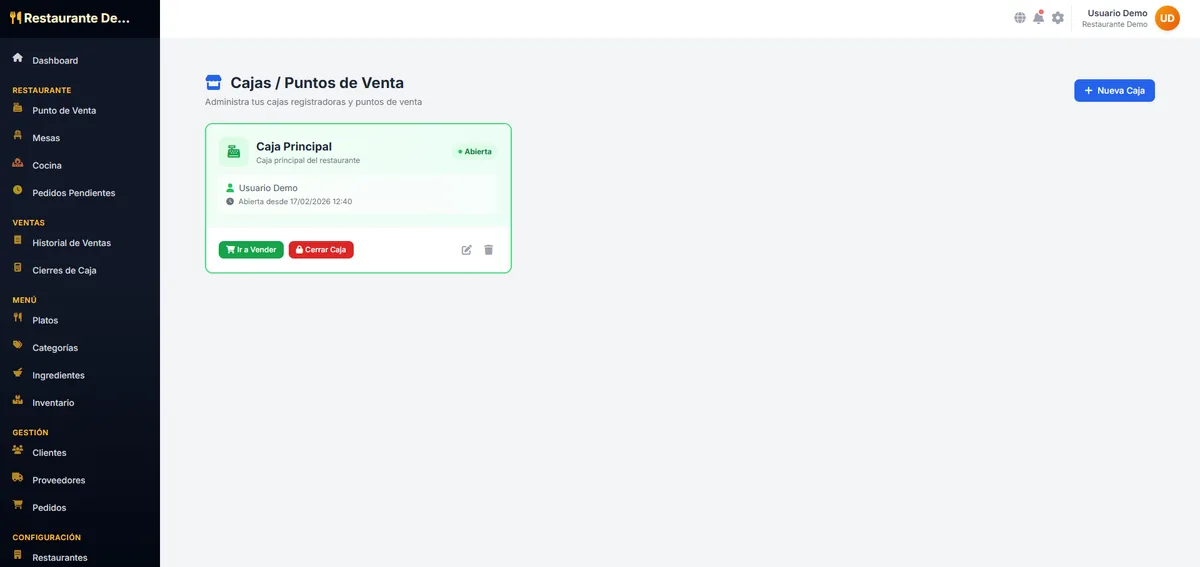Click the Ir a Vender button
The image size is (1200, 567).
pos(251,250)
